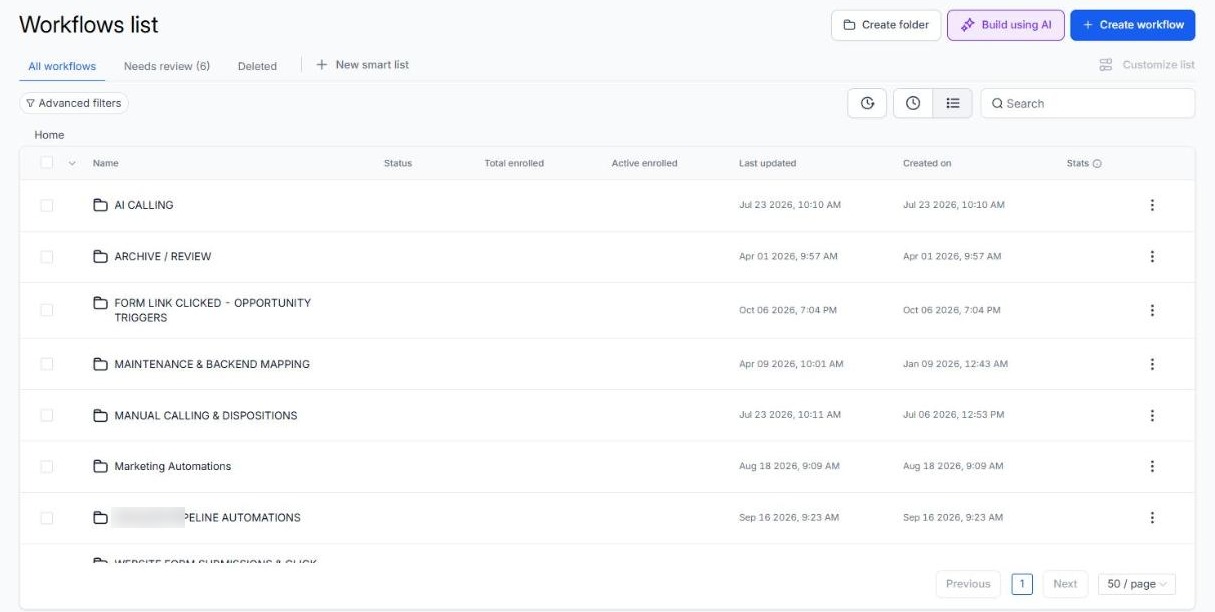Click the Active enrolled column header
1215x612 pixels.
tap(644, 163)
